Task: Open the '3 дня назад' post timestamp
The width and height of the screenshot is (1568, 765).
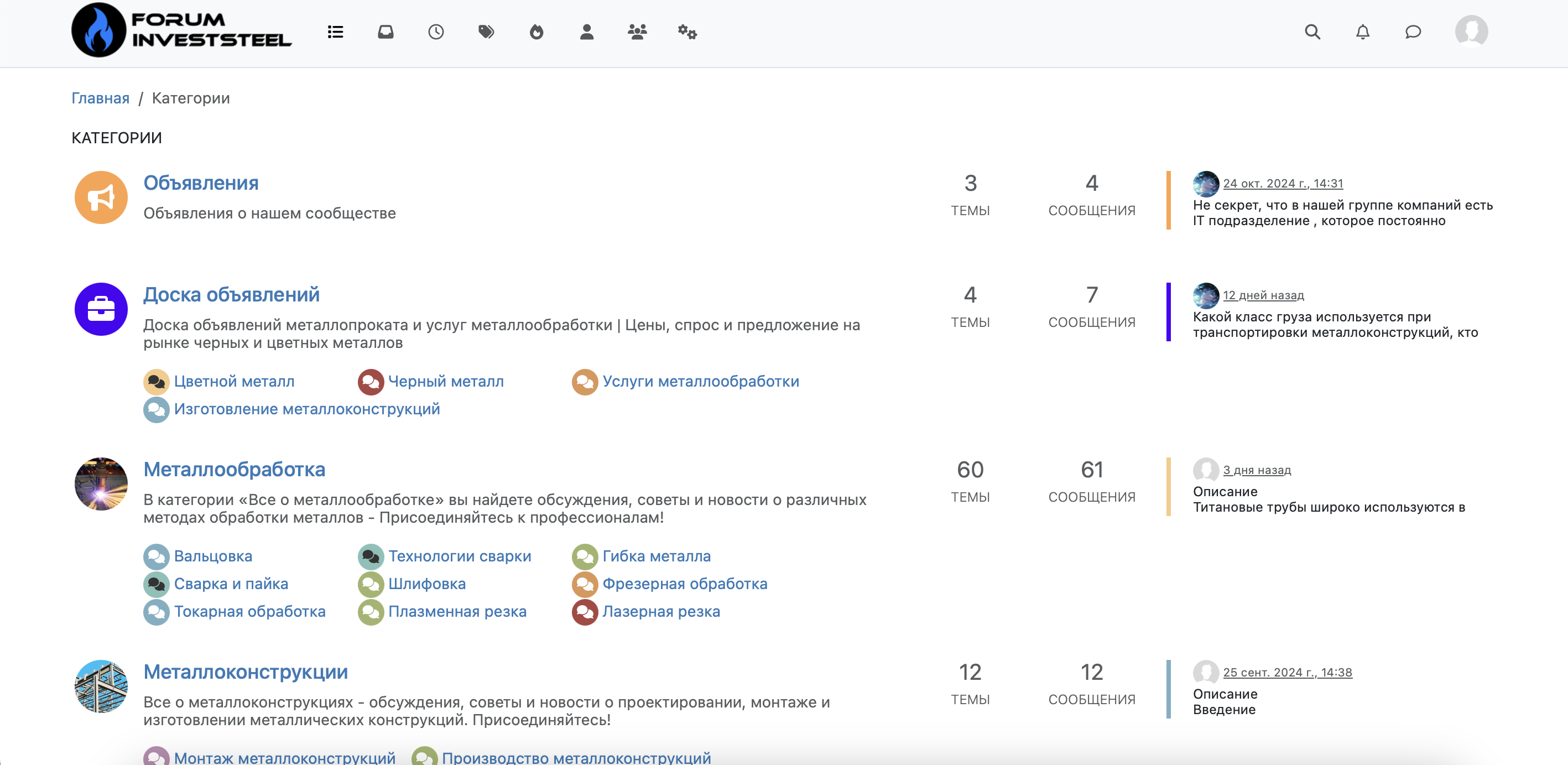Action: [1257, 470]
